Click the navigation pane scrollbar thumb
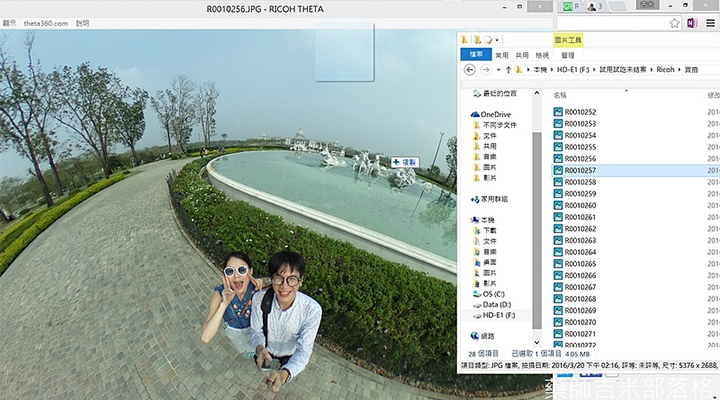 [x=536, y=230]
